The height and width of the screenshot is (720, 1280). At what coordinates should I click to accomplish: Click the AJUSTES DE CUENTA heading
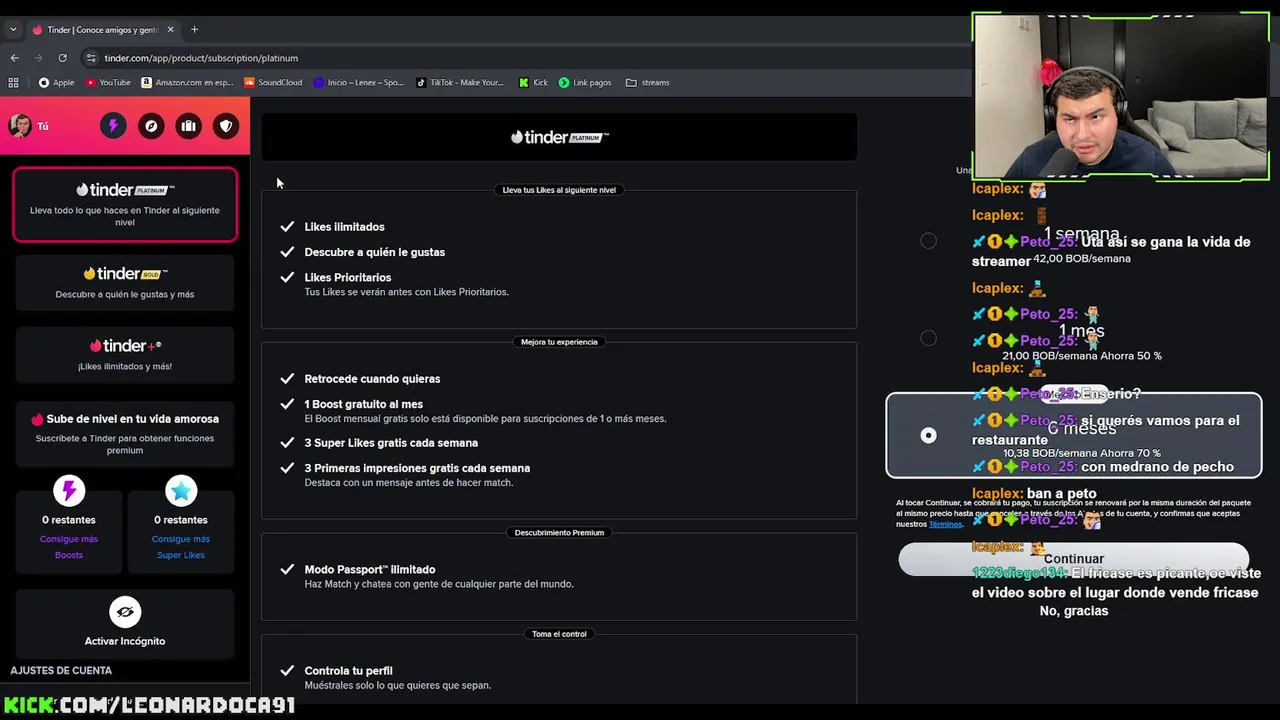point(61,670)
